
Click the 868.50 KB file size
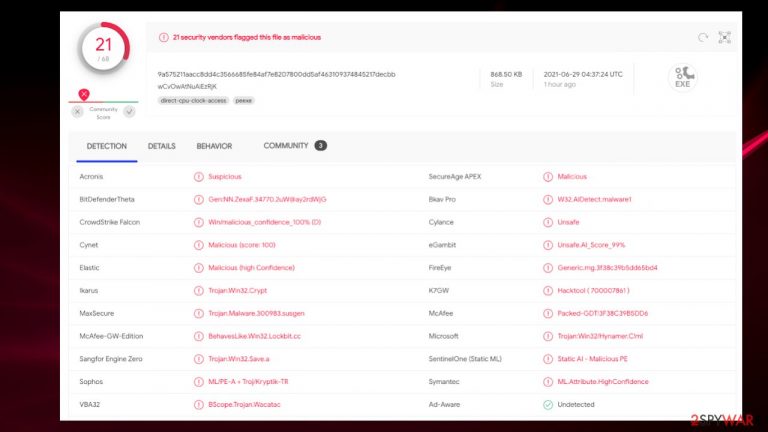pyautogui.click(x=506, y=74)
